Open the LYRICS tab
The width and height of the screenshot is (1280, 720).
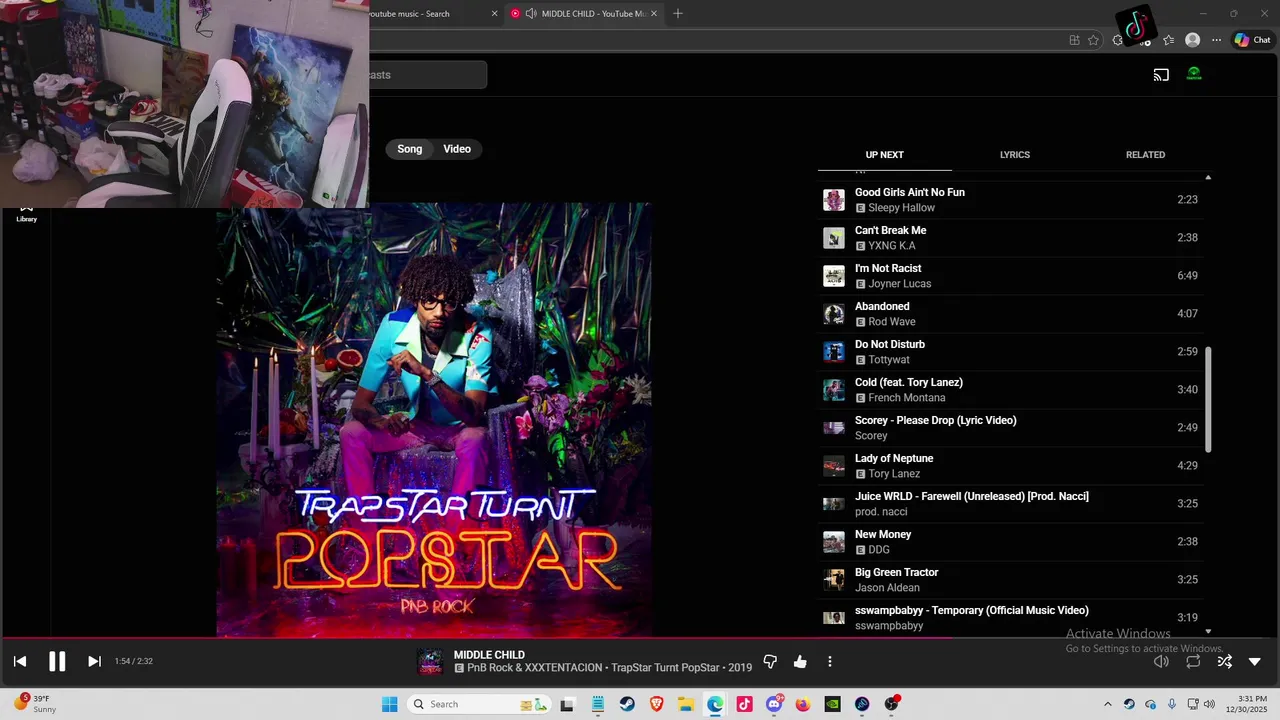coord(1014,155)
